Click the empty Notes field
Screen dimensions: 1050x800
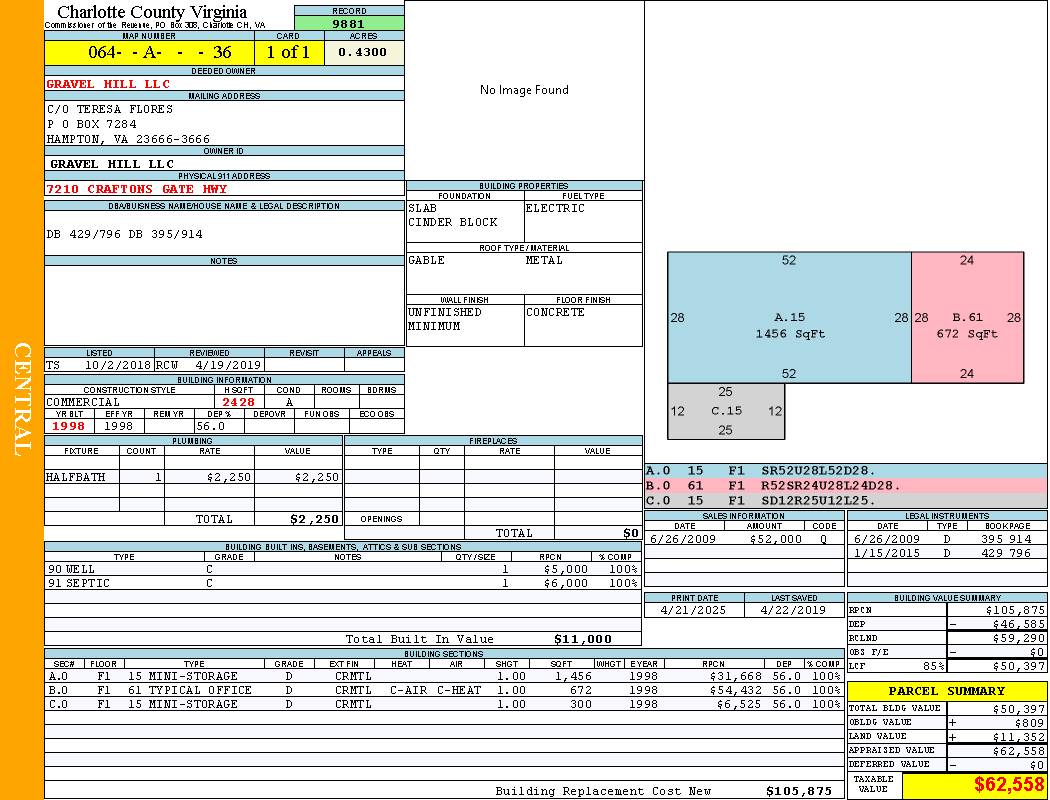tap(224, 305)
